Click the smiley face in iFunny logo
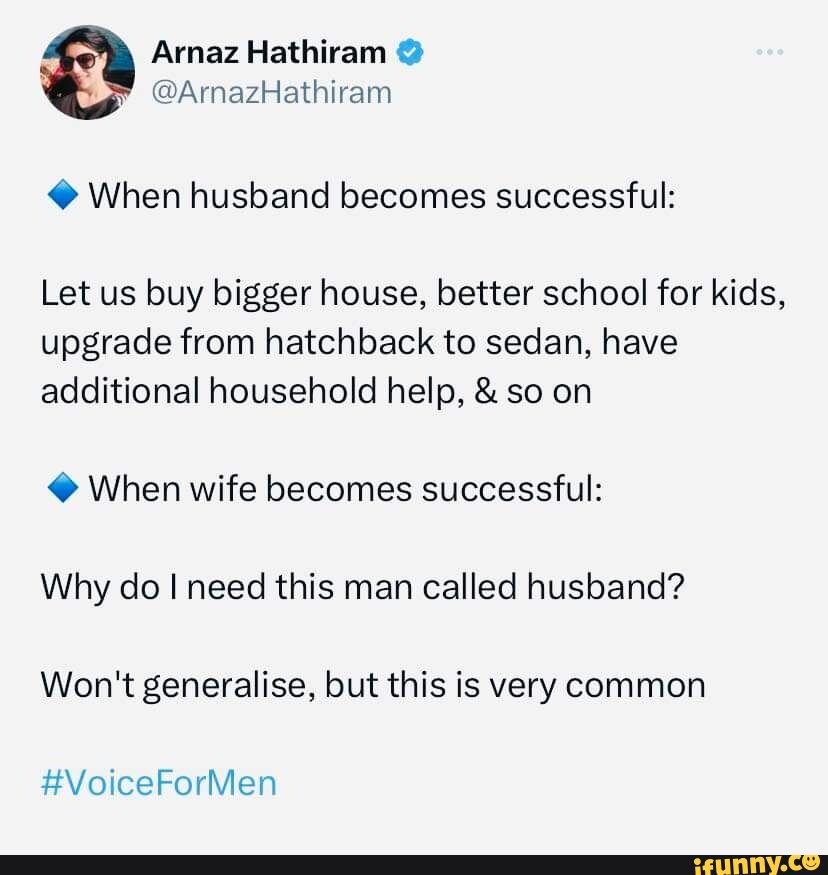The image size is (828, 875). pyautogui.click(x=815, y=862)
